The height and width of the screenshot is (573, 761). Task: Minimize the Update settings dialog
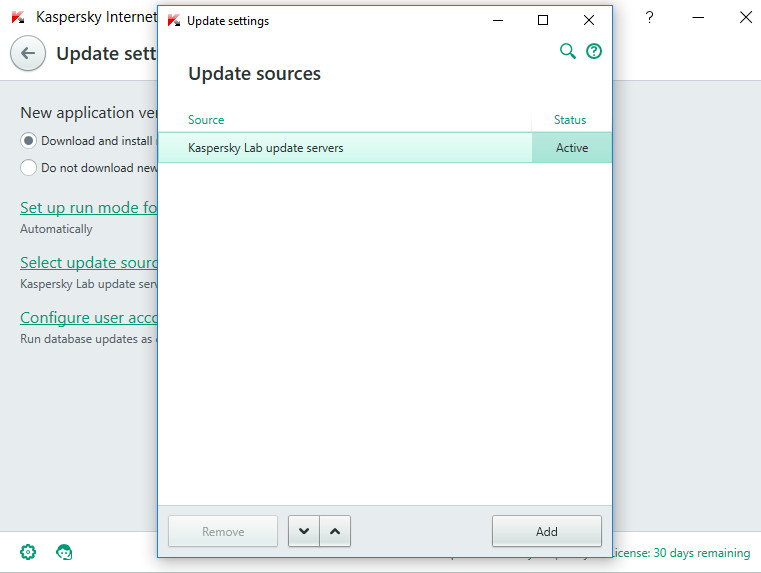tap(498, 20)
